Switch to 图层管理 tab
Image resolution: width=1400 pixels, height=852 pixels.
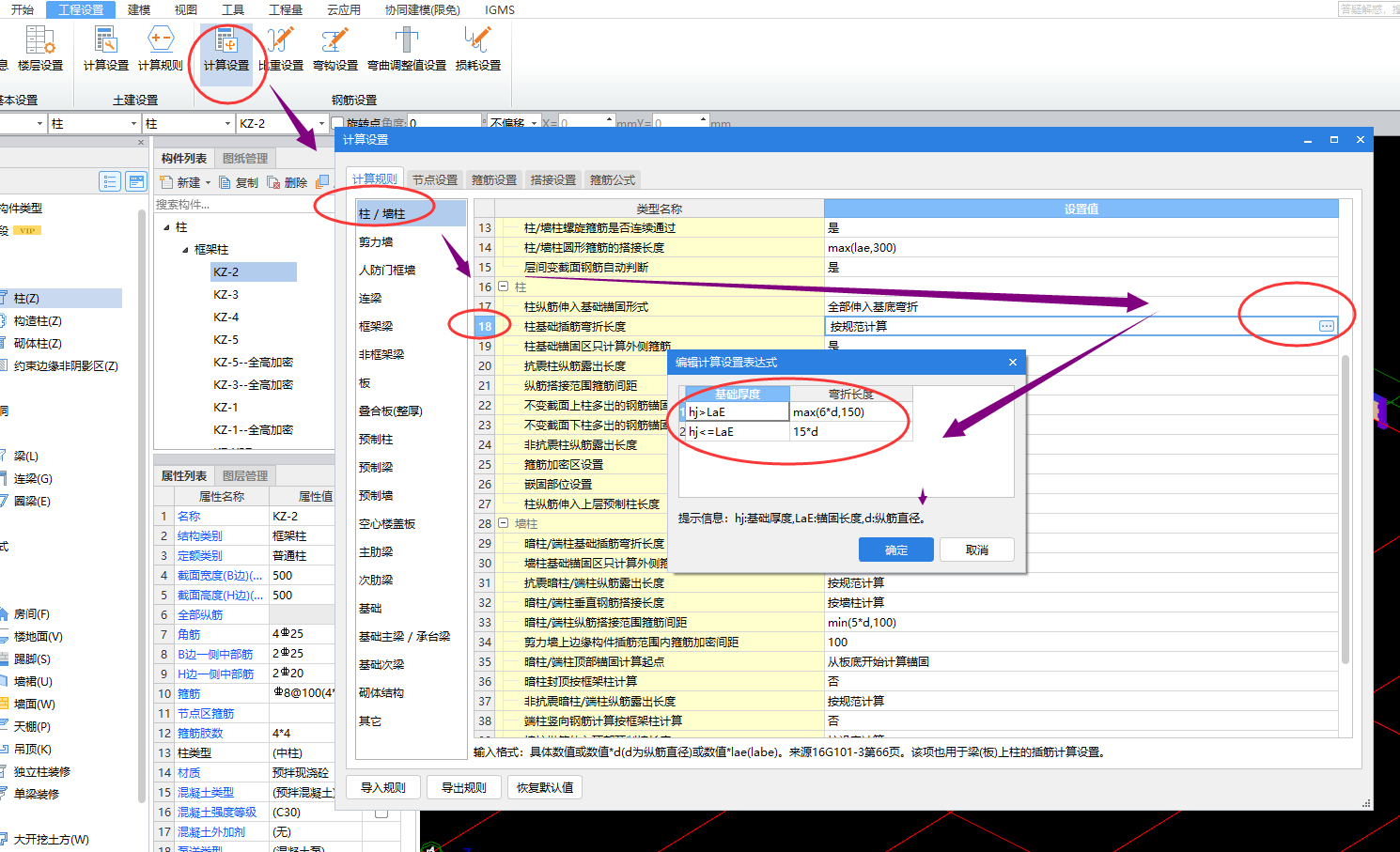pos(245,475)
